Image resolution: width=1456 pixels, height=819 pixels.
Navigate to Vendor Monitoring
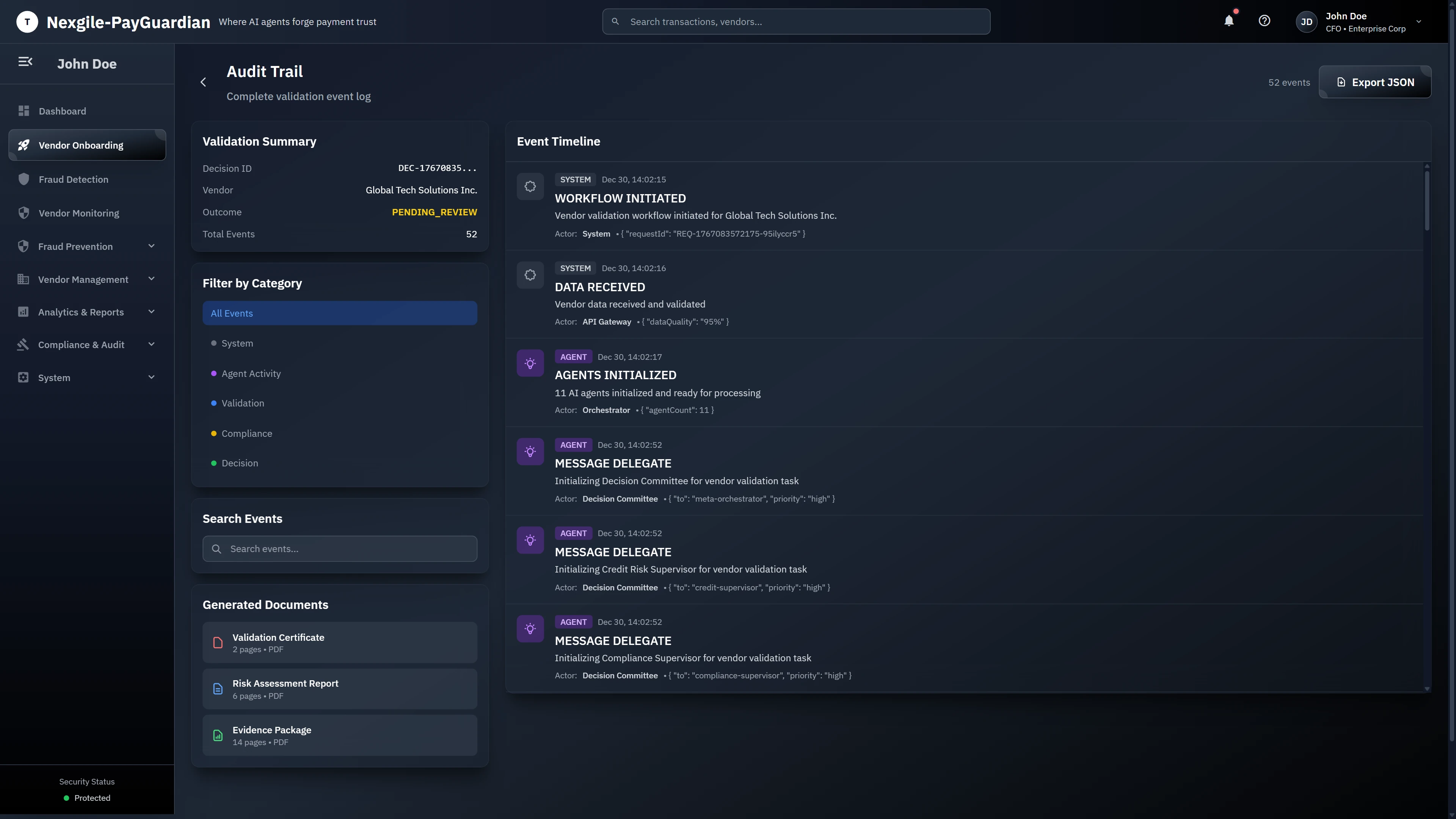pos(78,212)
